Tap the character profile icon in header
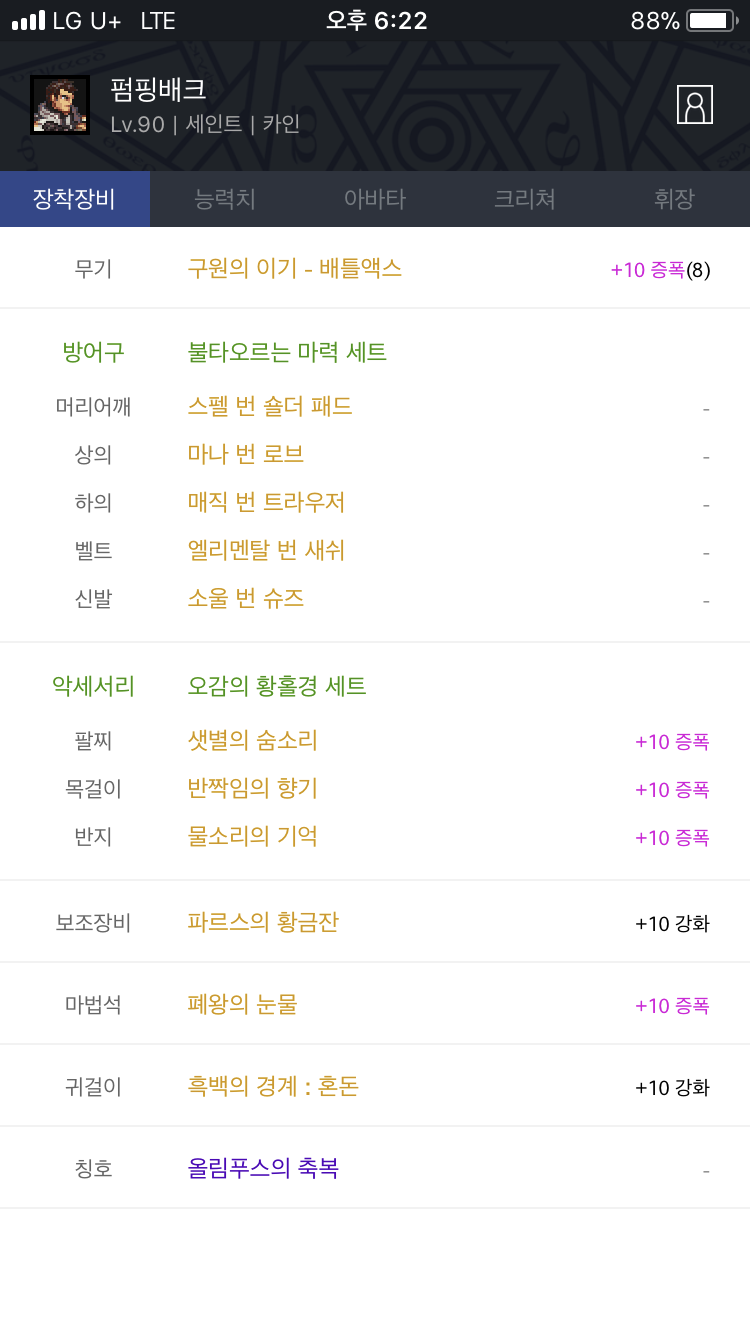Screen dimensions: 750x1334 pyautogui.click(x=694, y=105)
